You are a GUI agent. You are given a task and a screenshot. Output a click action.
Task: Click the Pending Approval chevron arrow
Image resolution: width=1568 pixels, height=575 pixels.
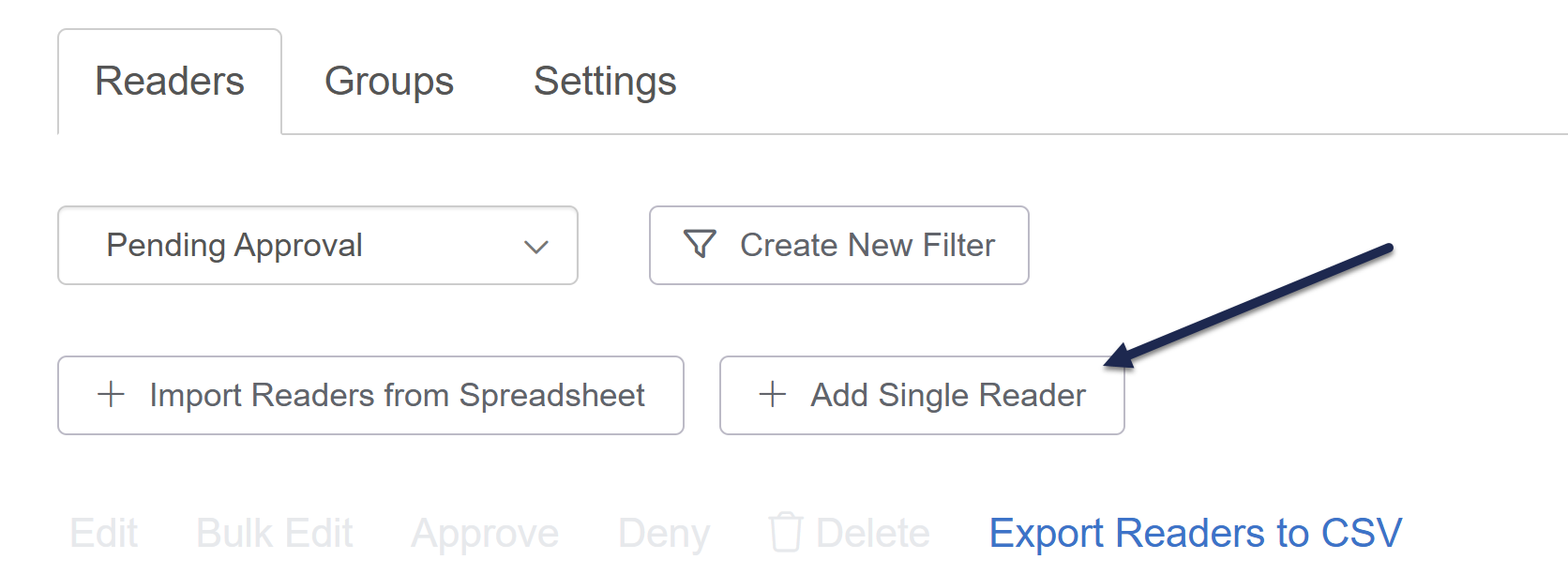536,247
